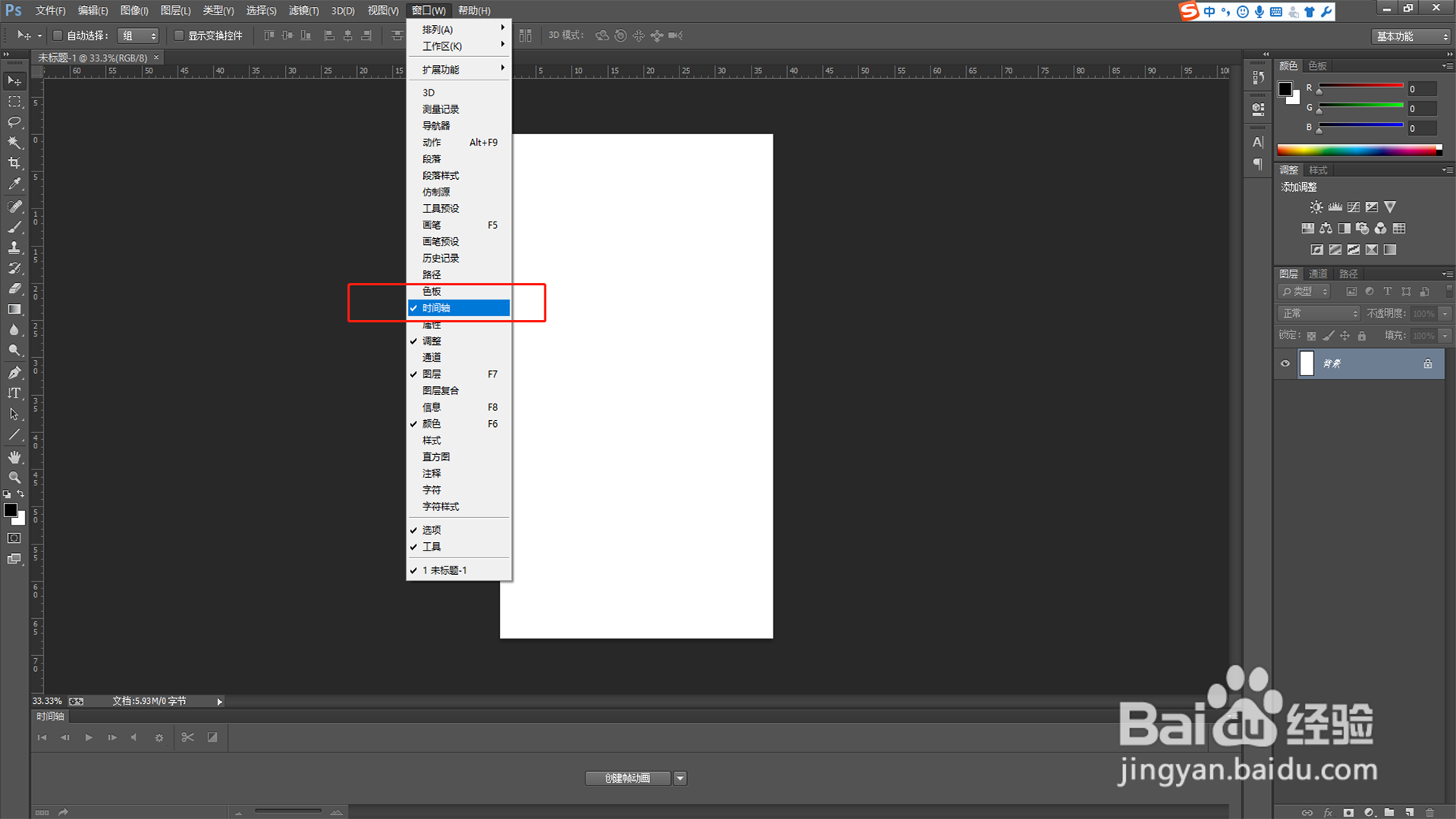Open the 滤镜(T) menu
The image size is (1456, 819).
click(x=303, y=11)
